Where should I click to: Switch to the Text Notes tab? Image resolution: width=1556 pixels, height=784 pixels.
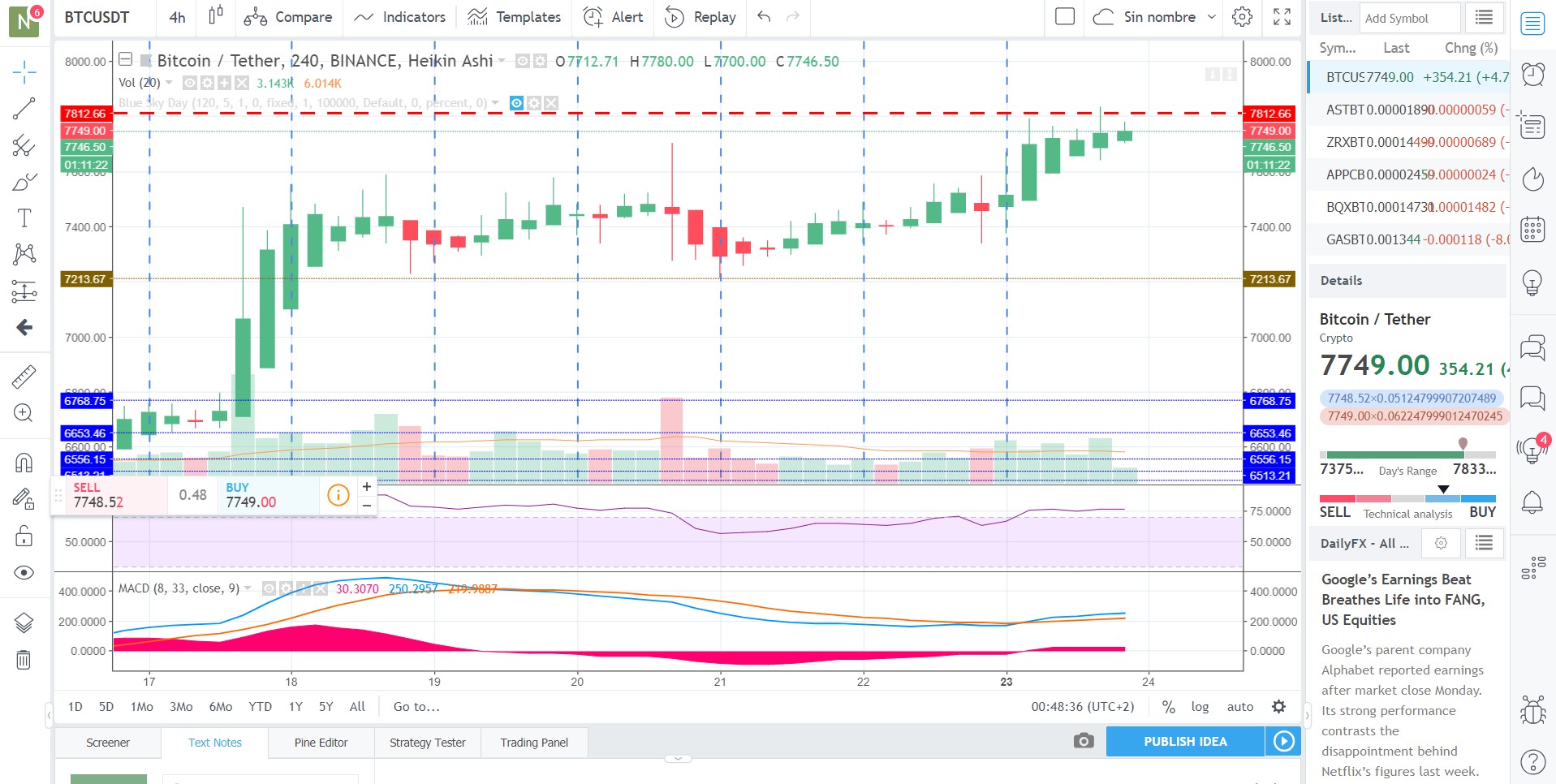(215, 743)
